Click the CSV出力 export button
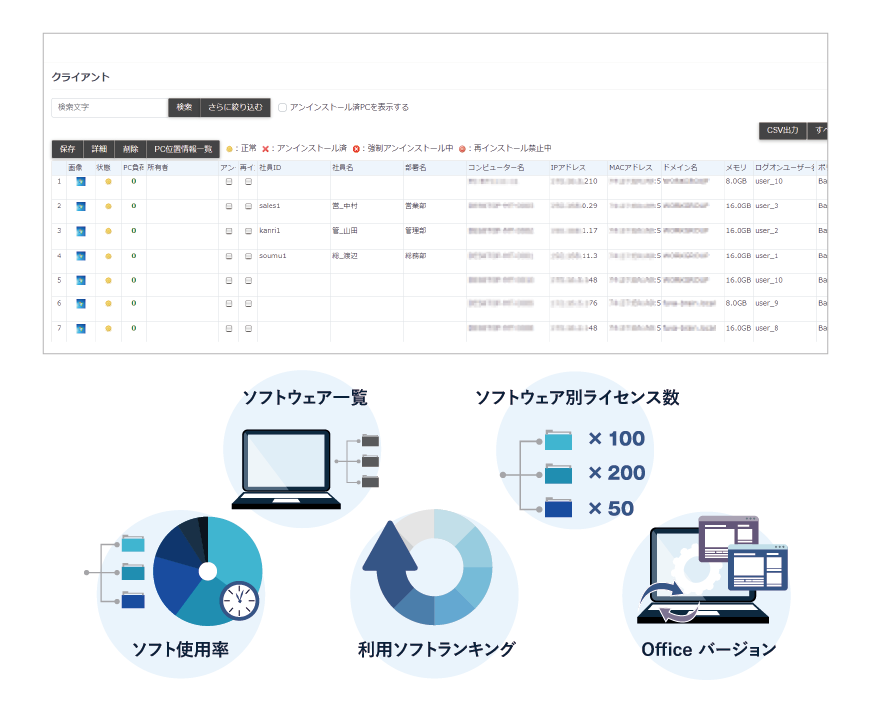This screenshot has height=708, width=871. pyautogui.click(x=783, y=130)
